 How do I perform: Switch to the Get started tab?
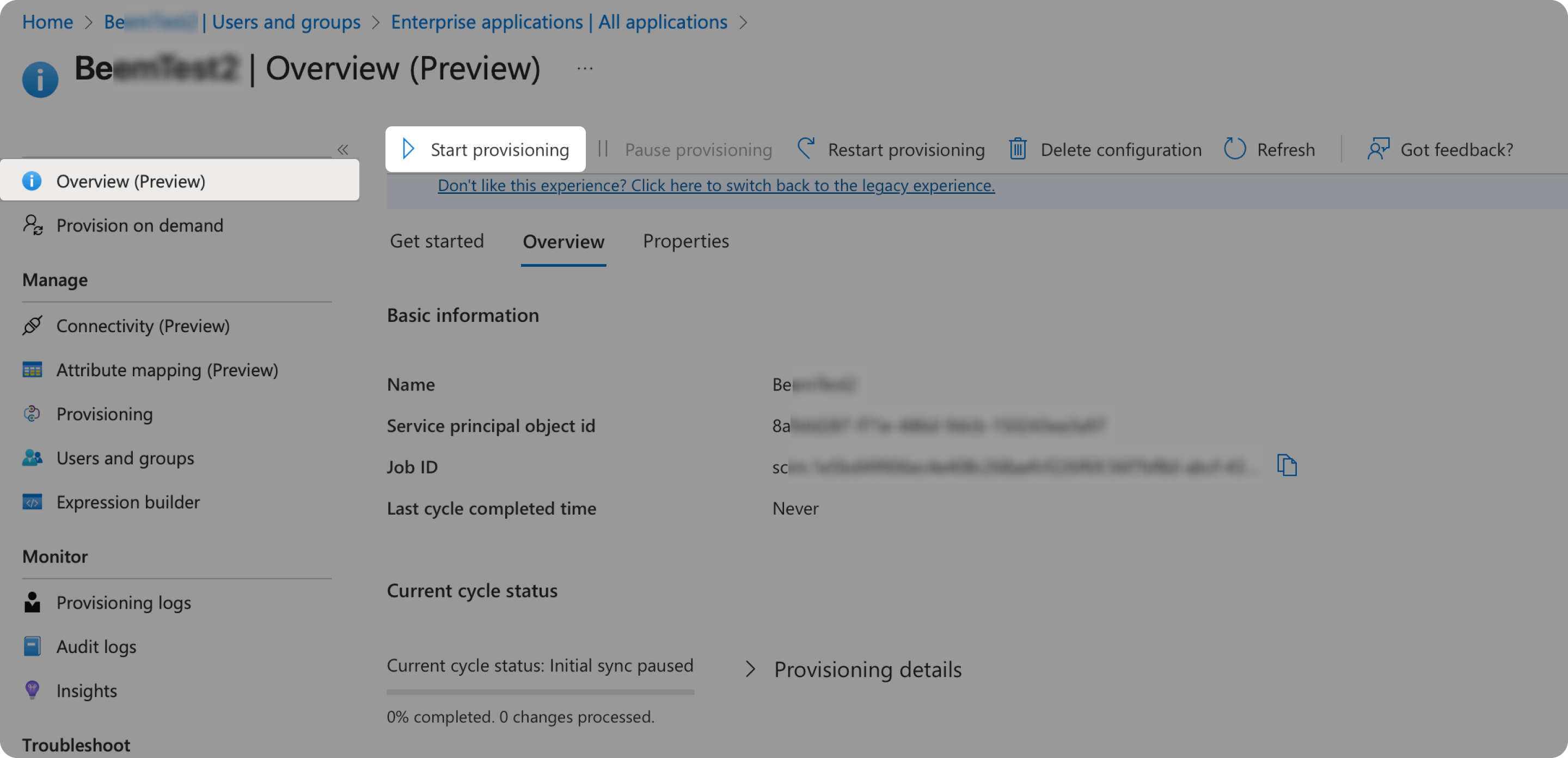(x=437, y=241)
